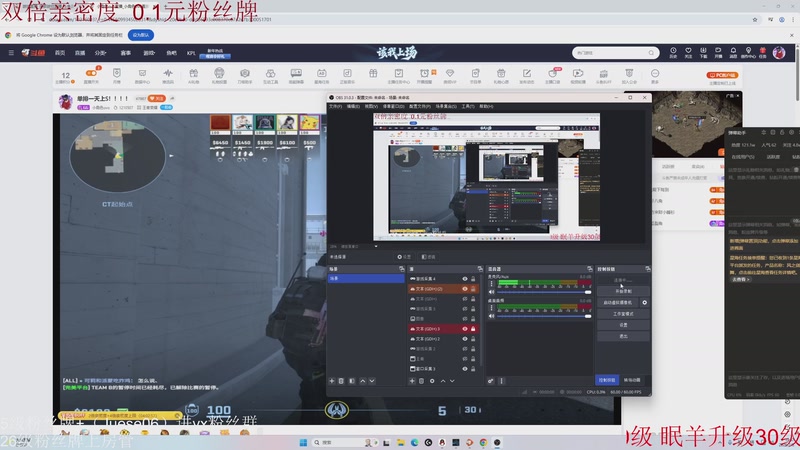
Task: Toggle visibility of 文本 (GDI+)(2) source
Action: click(x=465, y=289)
